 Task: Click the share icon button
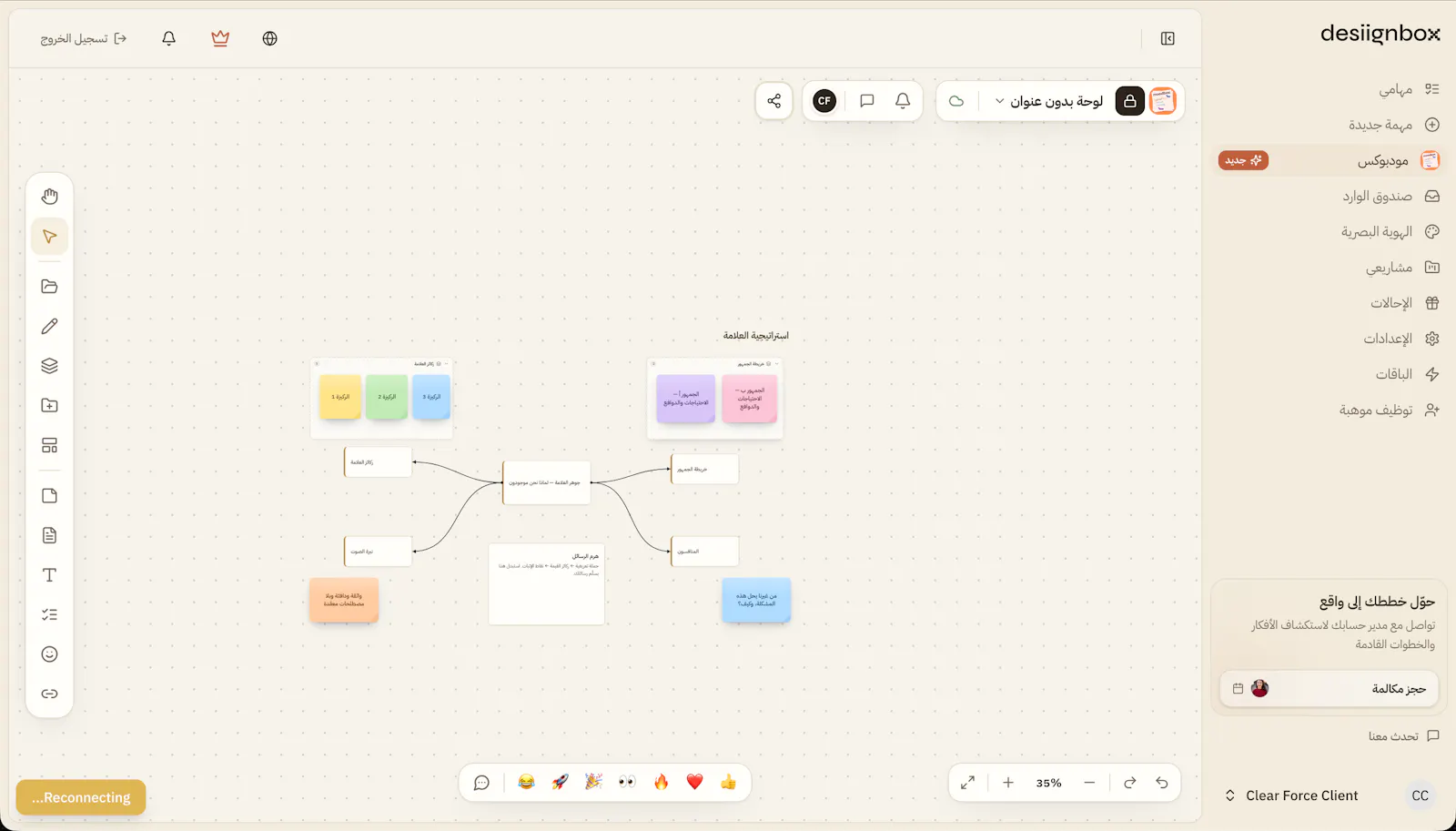[x=773, y=101]
